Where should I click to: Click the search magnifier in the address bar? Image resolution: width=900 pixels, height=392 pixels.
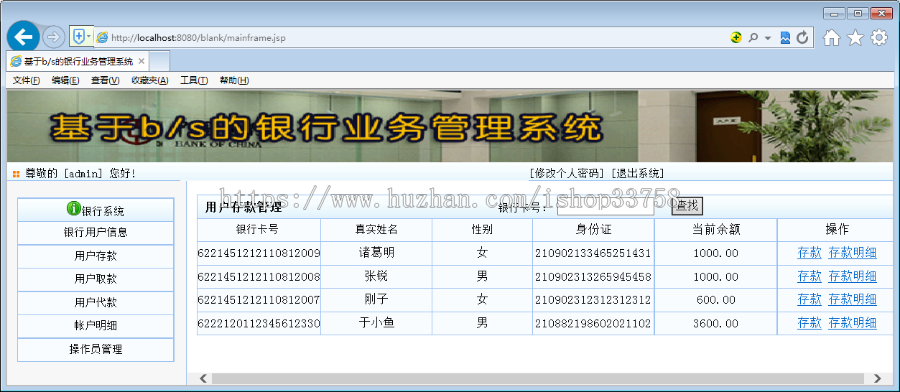pos(753,38)
